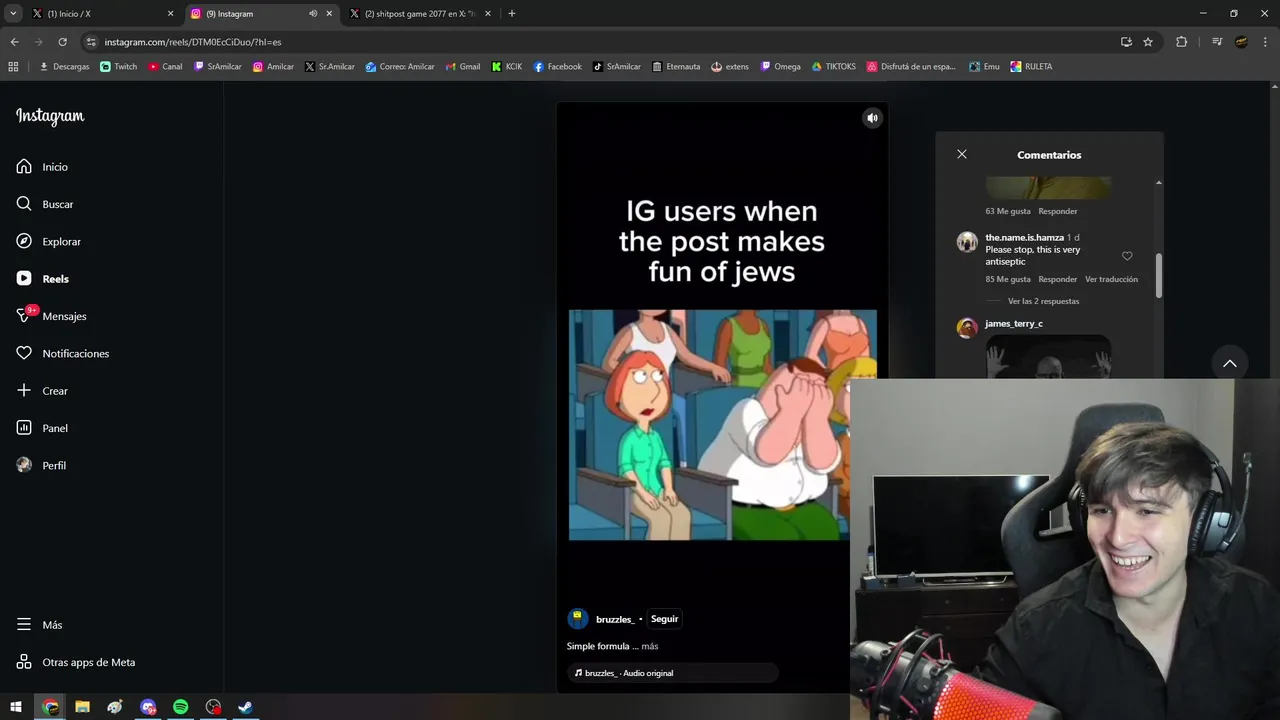Open tab search dropdown

tap(13, 14)
